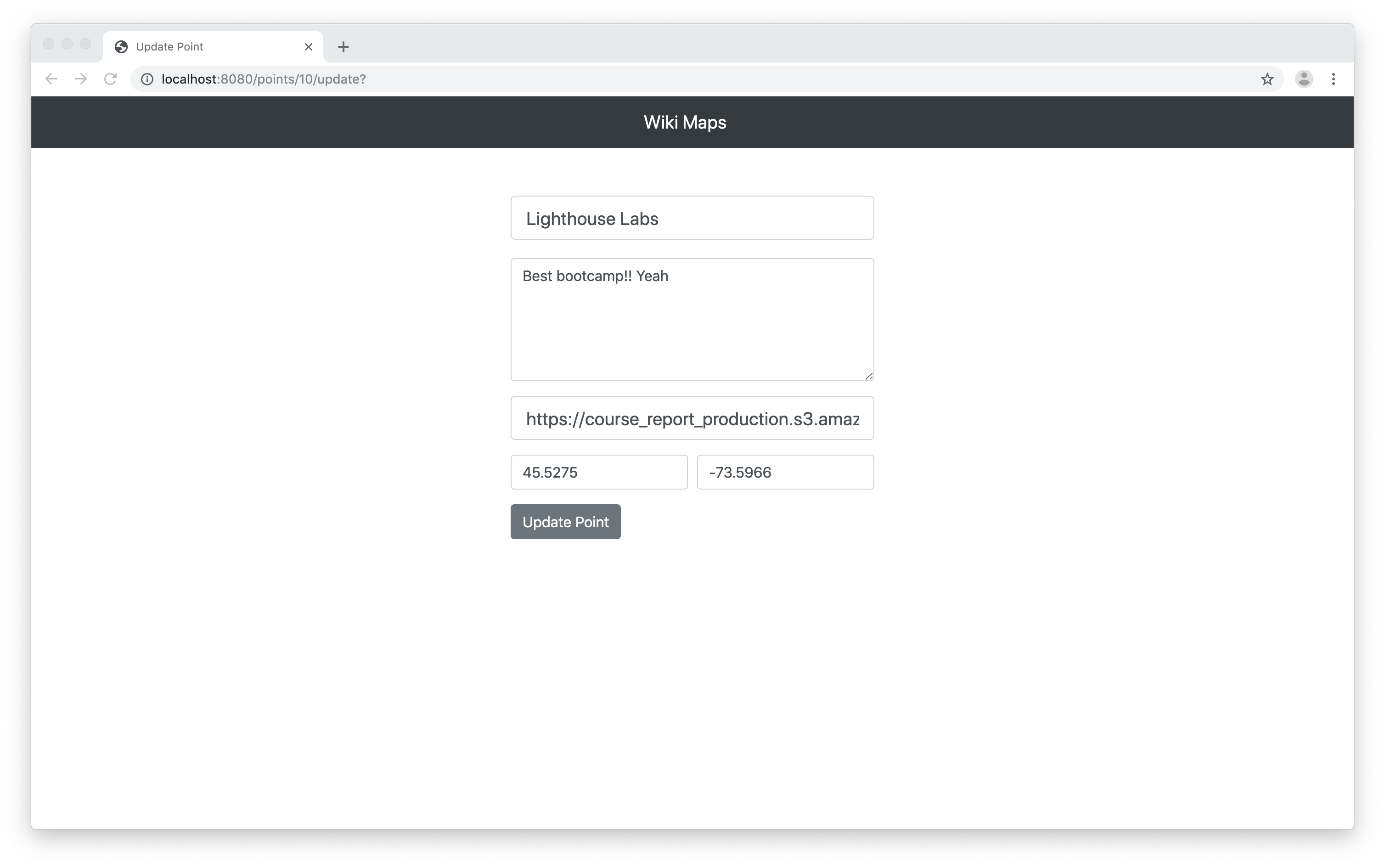Viewport: 1385px width, 868px height.
Task: Click the secure connection lock icon
Action: click(x=147, y=79)
